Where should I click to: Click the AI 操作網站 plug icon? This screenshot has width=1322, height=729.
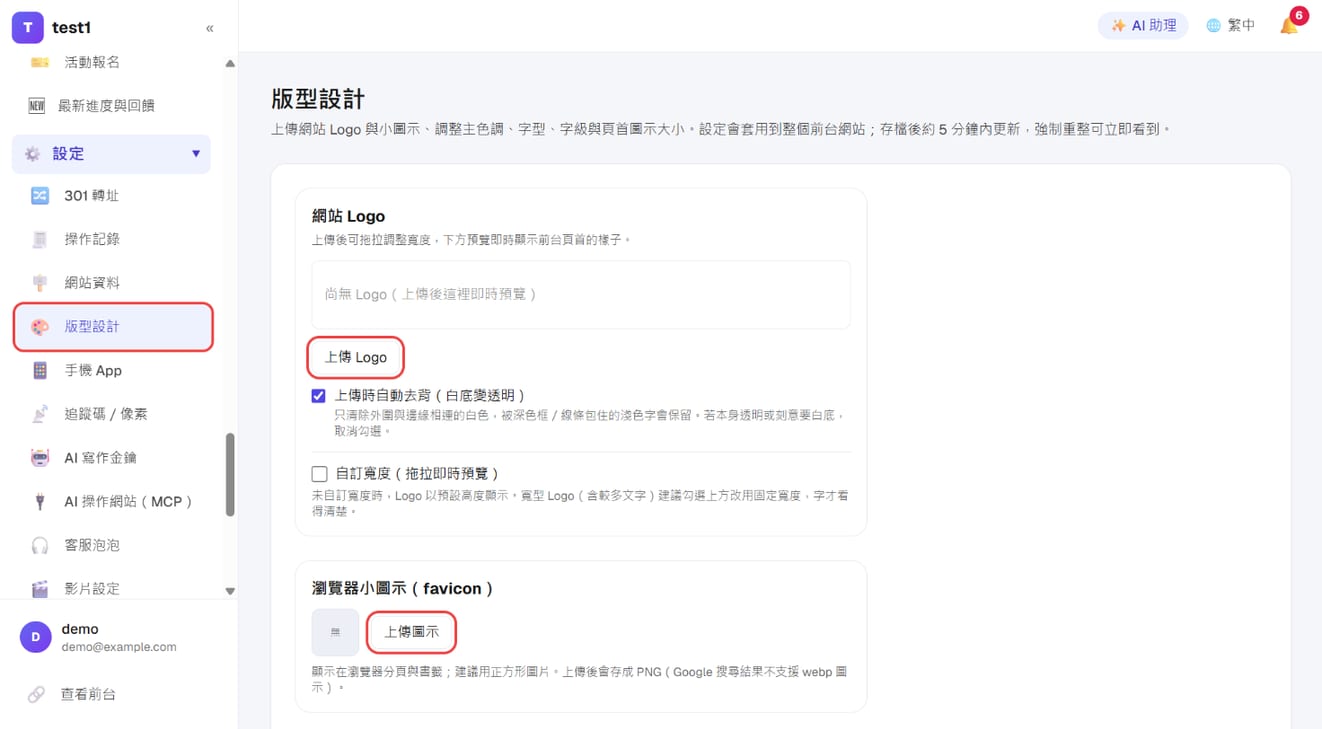(39, 502)
